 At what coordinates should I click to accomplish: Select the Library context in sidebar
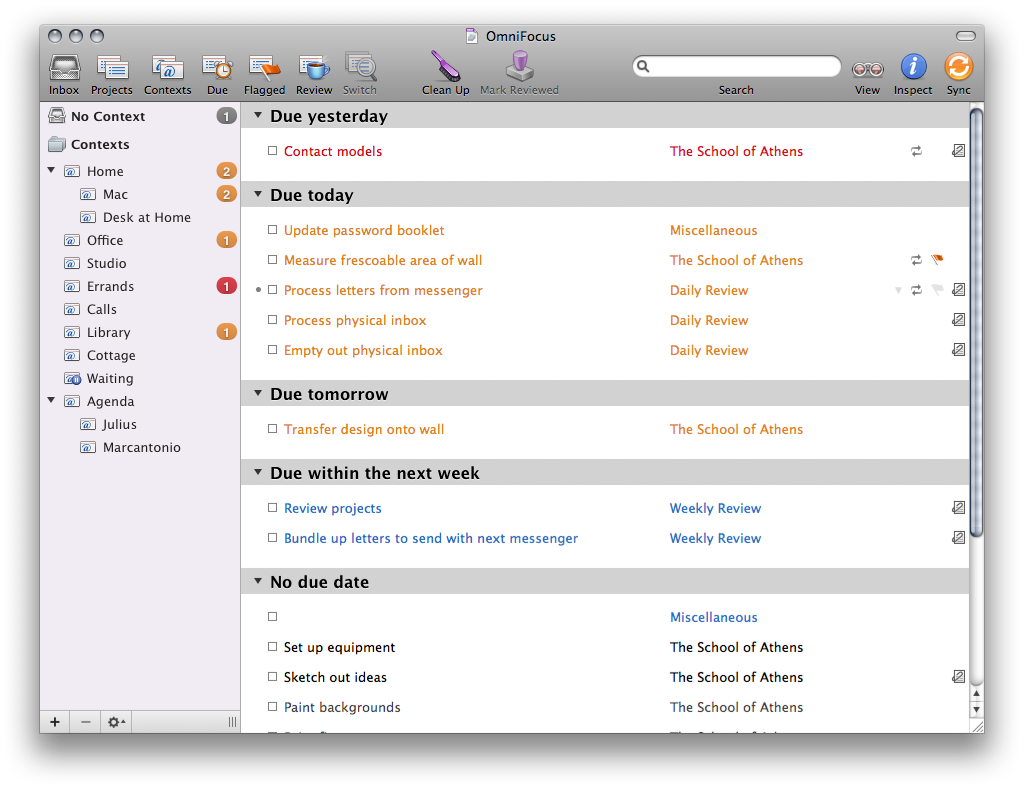coord(108,332)
